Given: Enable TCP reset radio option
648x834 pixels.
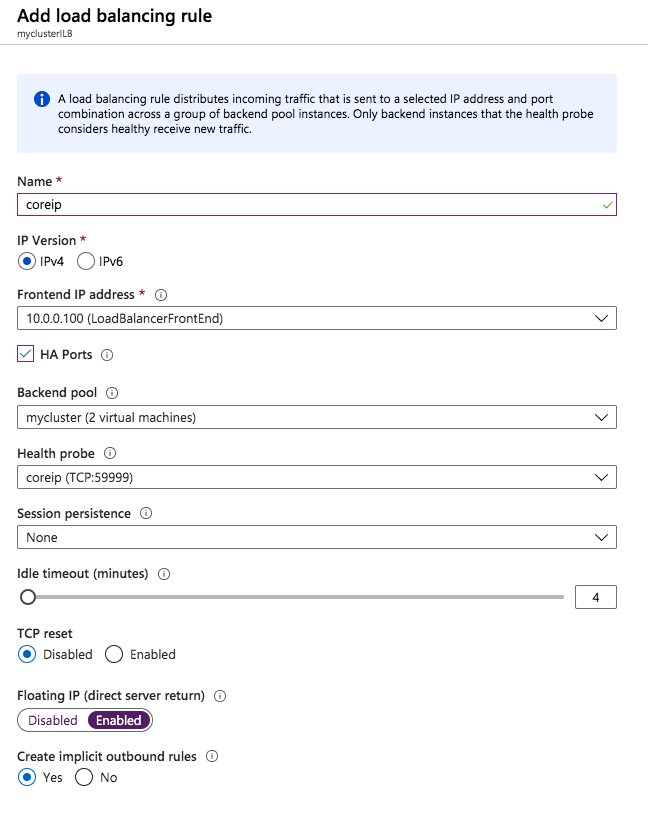Looking at the screenshot, I should point(114,654).
